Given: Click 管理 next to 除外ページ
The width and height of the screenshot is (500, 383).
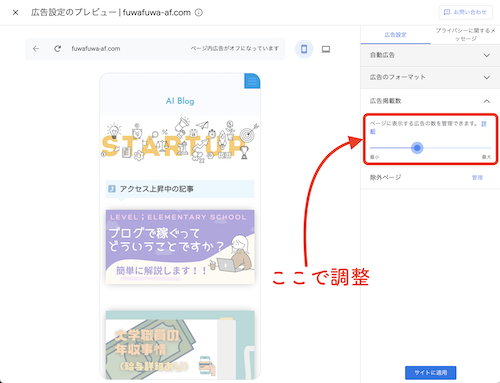Looking at the screenshot, I should (477, 178).
